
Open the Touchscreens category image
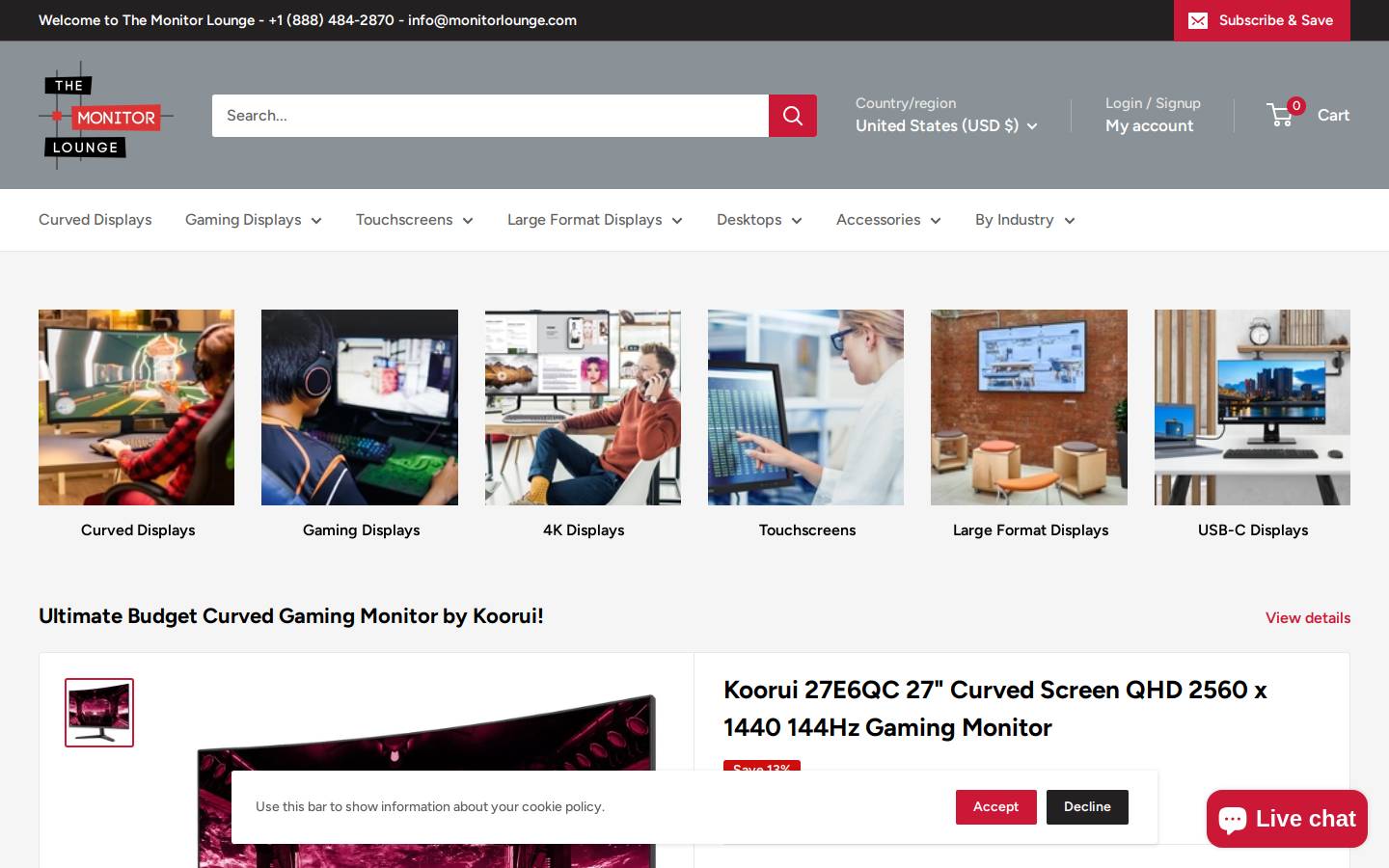click(x=805, y=407)
